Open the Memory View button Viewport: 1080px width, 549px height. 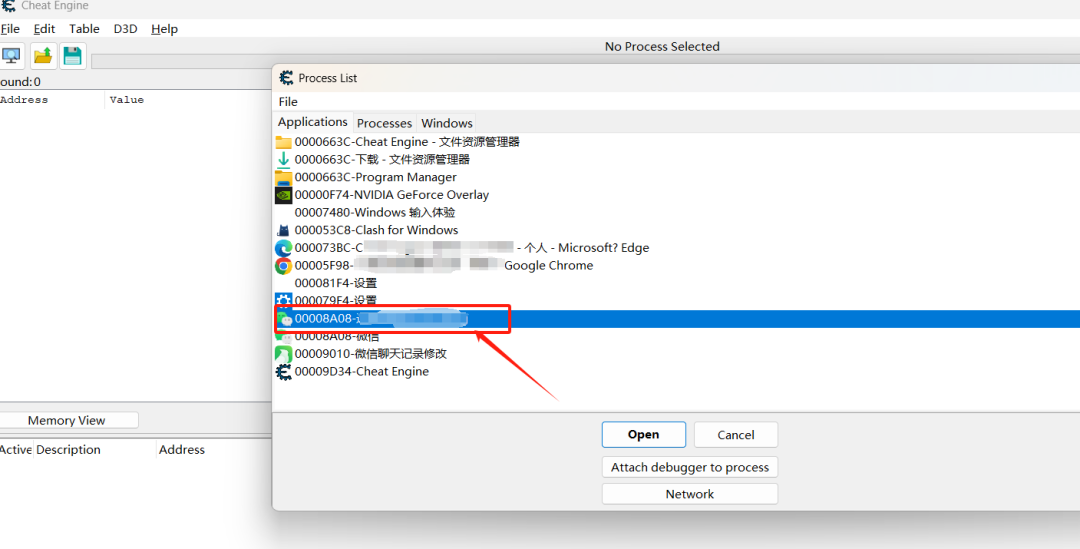(x=67, y=420)
